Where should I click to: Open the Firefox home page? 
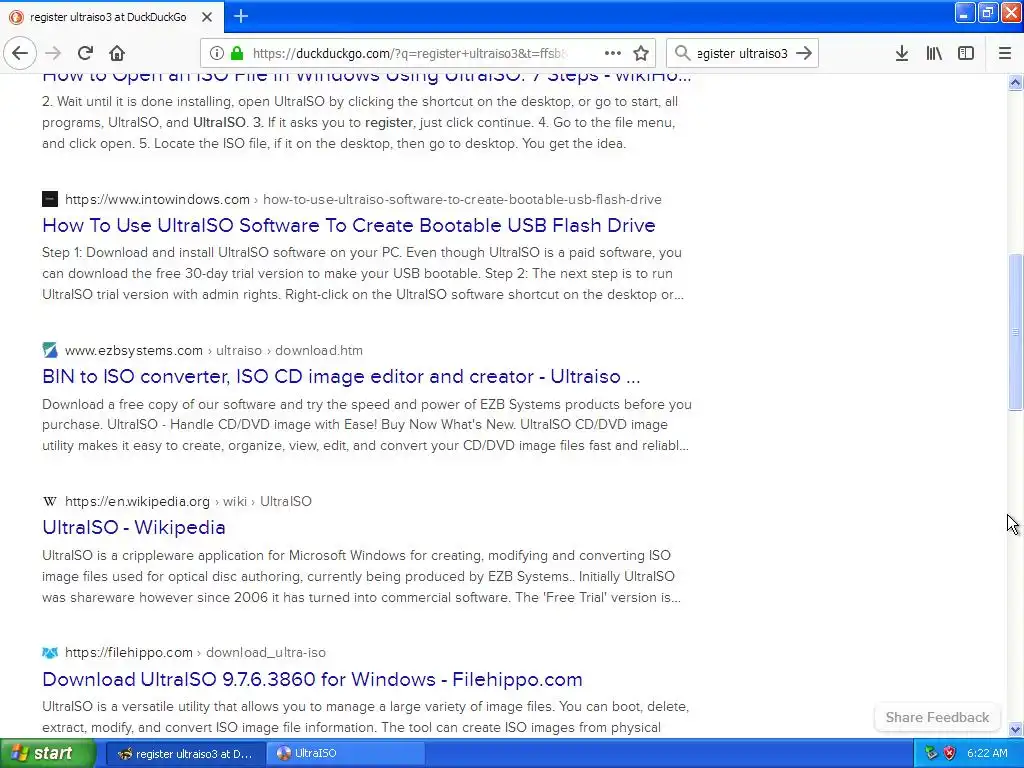tap(117, 53)
